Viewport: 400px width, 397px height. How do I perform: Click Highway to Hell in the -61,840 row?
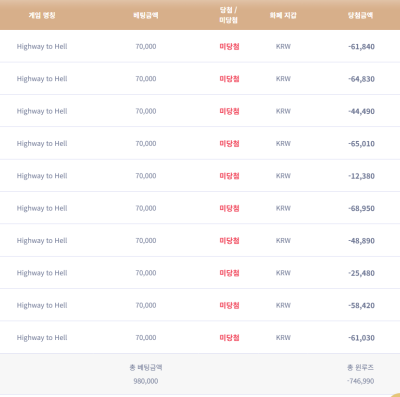(42, 47)
